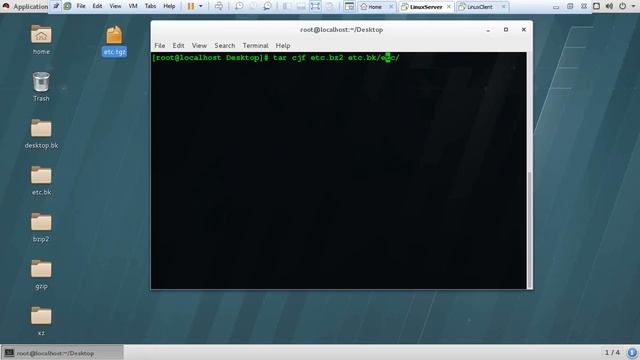Click the terminal title bar root@localhost:~/Desktop

[x=341, y=30]
